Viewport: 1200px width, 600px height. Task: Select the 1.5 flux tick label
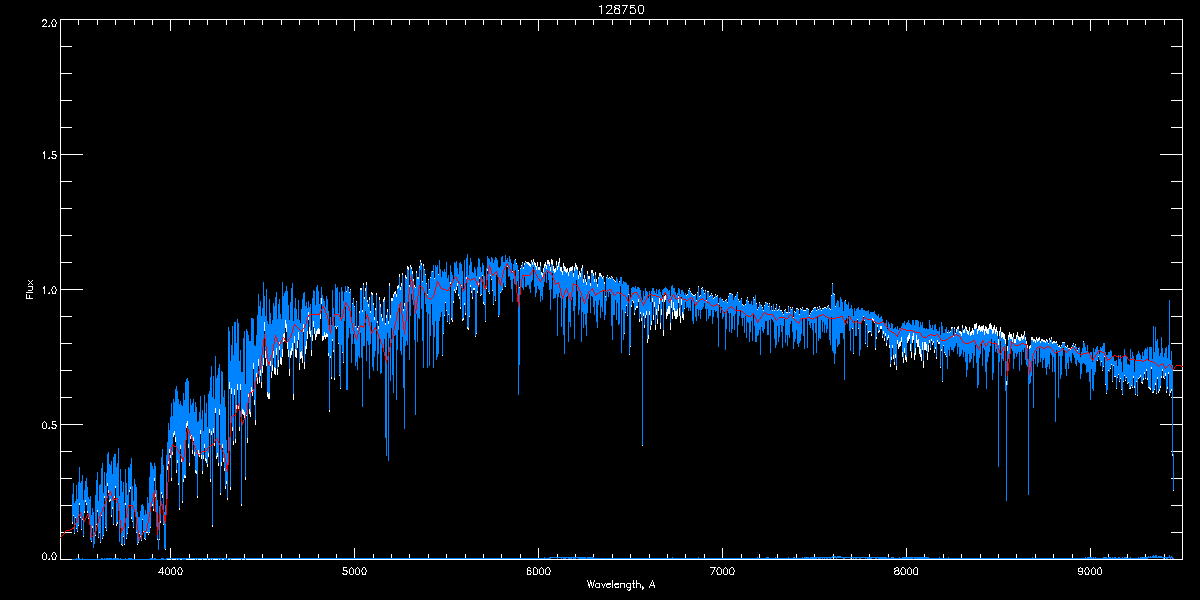coord(48,156)
